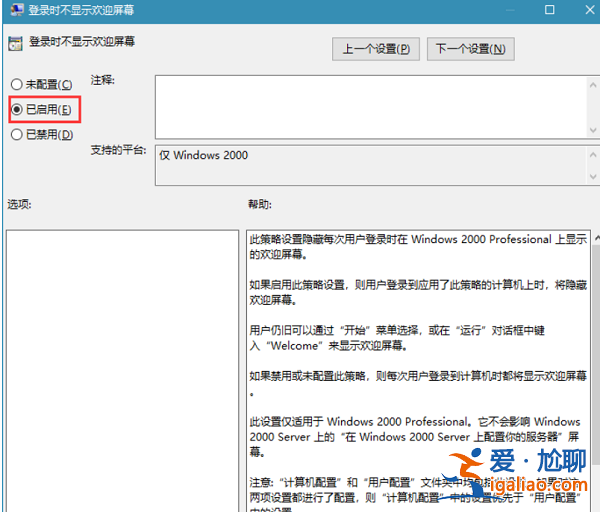Screen dimensions: 600x512
Task: Click the 支持的平台 label
Action: [x=118, y=150]
